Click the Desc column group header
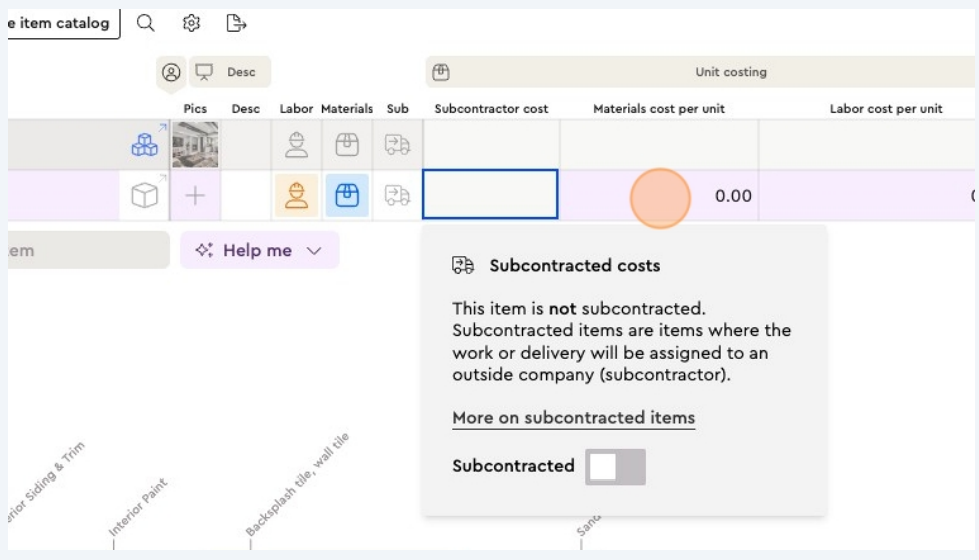979x560 pixels. click(230, 72)
